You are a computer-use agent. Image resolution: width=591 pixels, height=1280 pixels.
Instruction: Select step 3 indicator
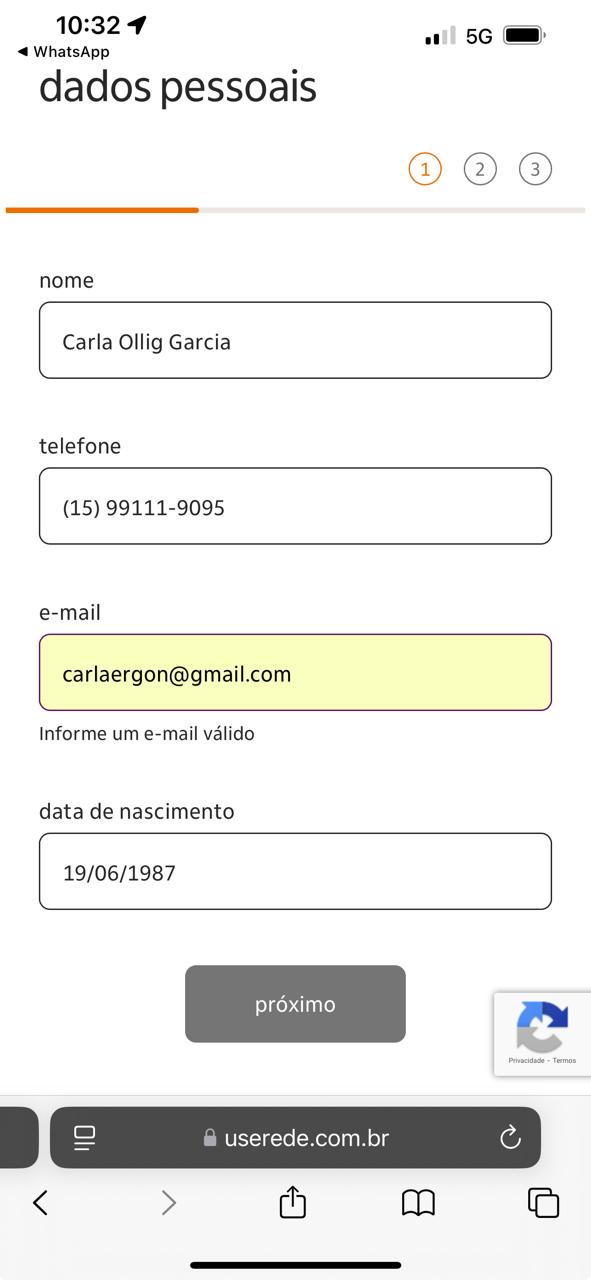point(535,168)
